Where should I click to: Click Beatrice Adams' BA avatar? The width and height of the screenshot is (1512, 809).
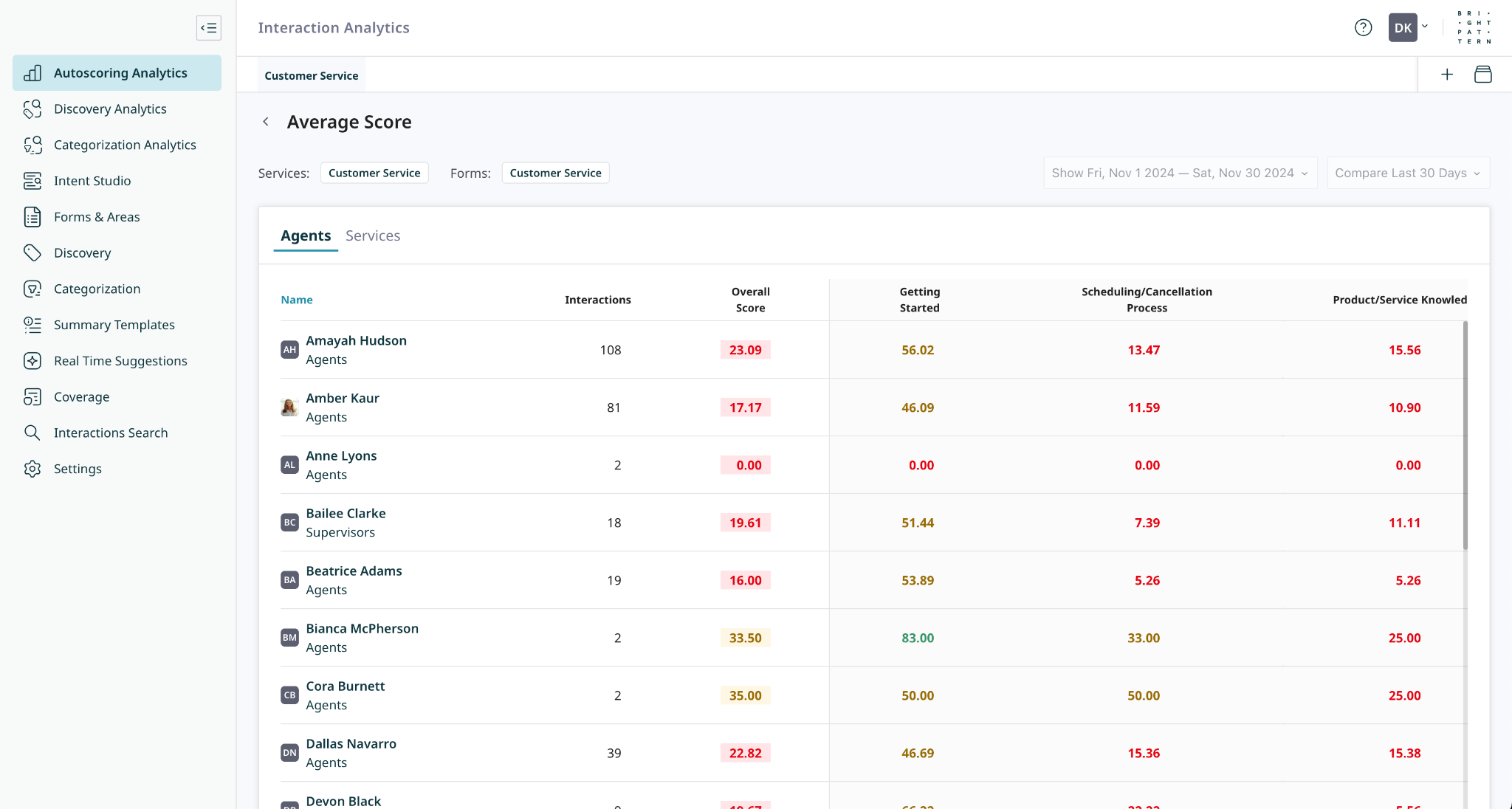(289, 580)
